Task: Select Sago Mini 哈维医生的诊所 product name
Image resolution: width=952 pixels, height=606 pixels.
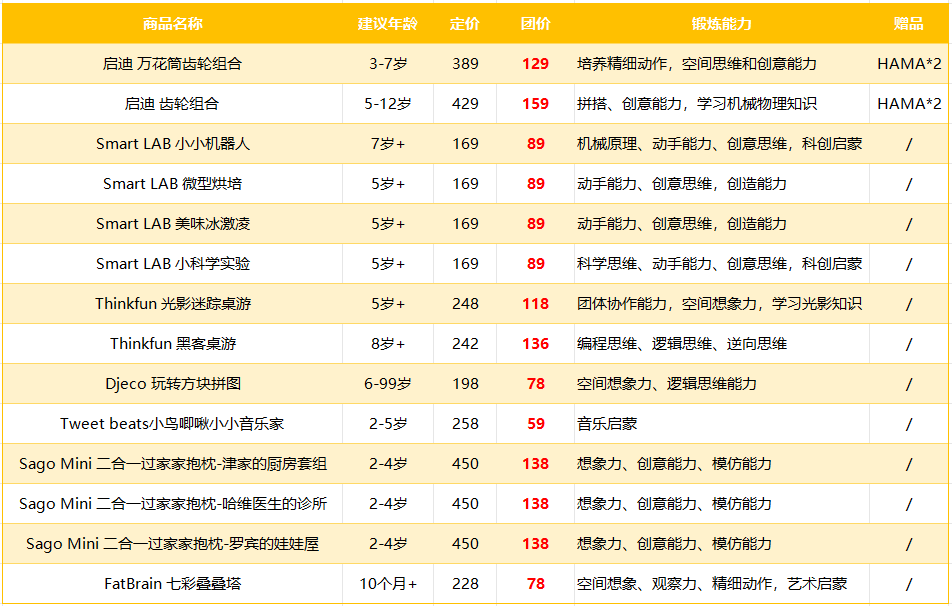Action: [x=172, y=505]
